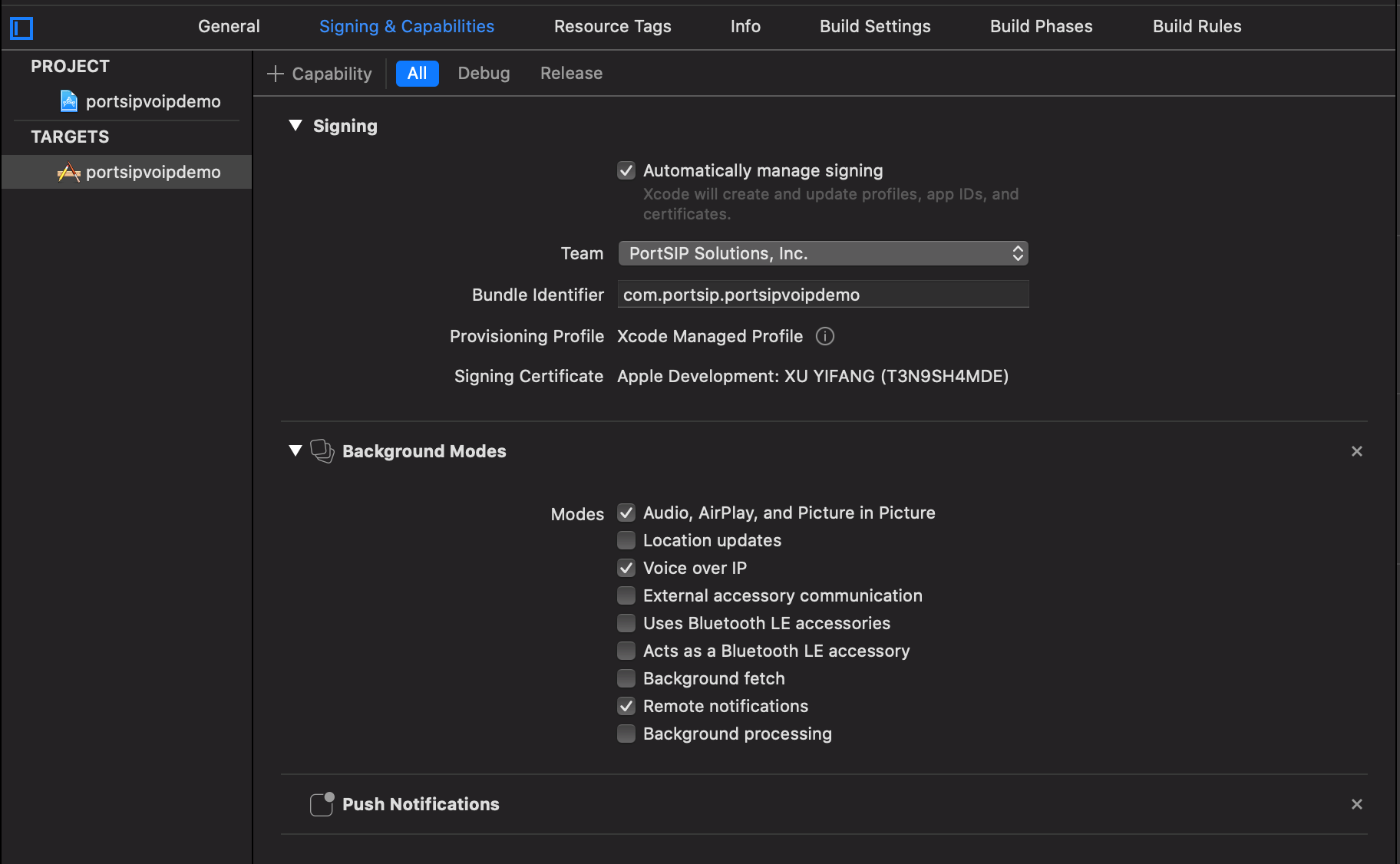
Task: Toggle Automatically manage signing checkbox
Action: 626,170
